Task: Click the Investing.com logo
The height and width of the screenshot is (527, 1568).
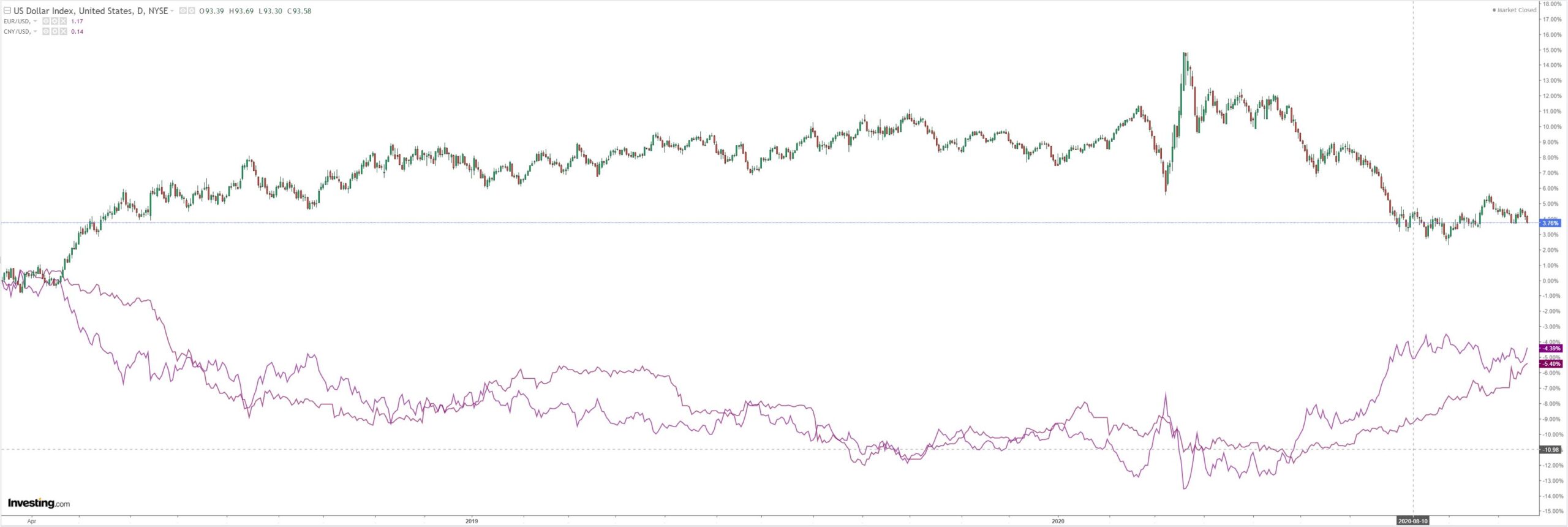Action: [x=39, y=503]
